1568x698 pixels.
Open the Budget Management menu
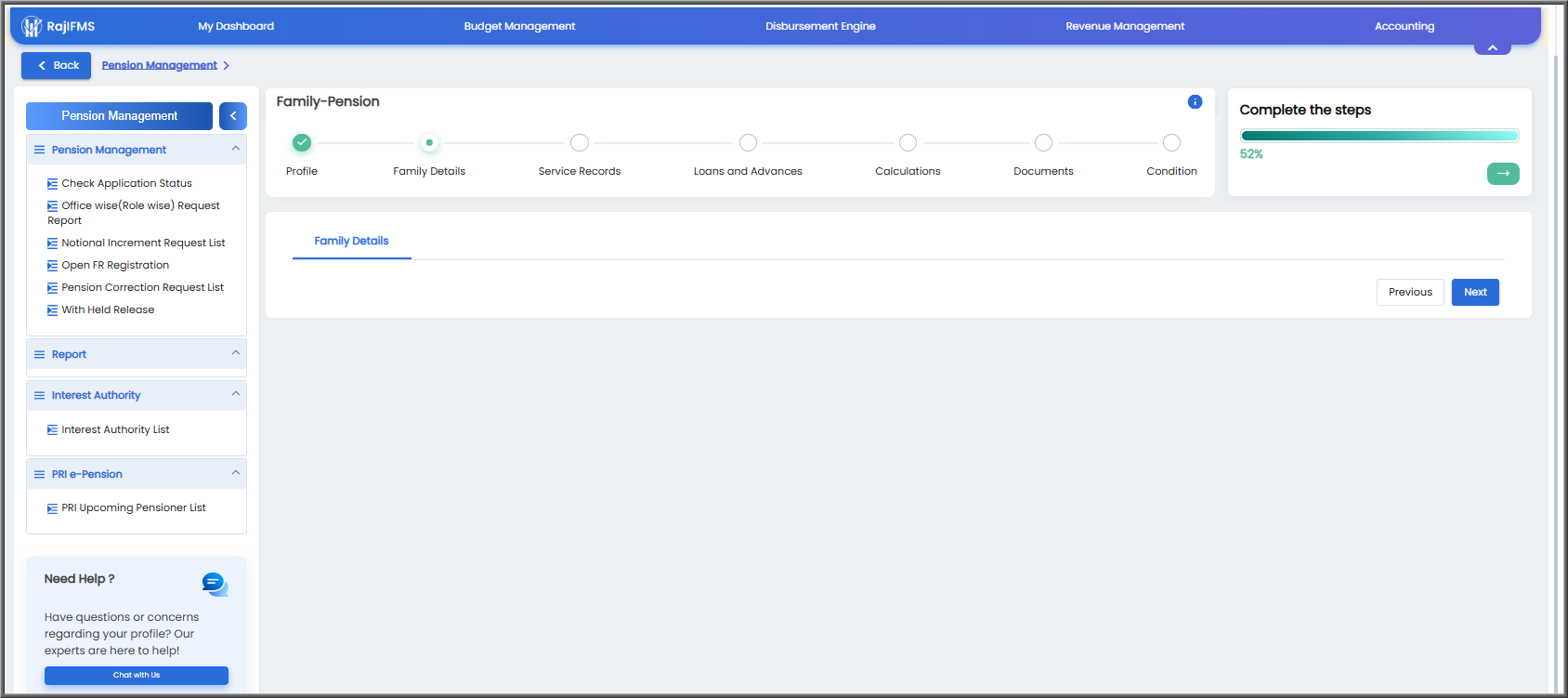[519, 26]
